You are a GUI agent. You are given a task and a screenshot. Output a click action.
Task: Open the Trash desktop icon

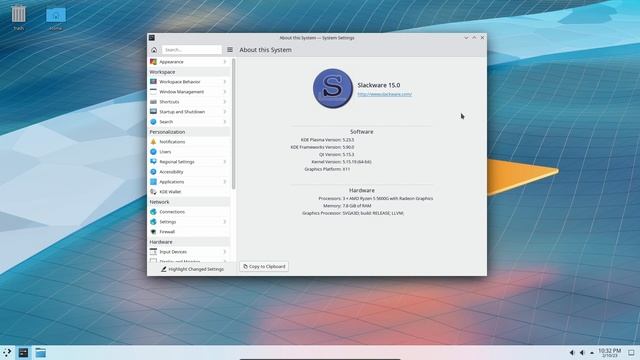pos(18,18)
